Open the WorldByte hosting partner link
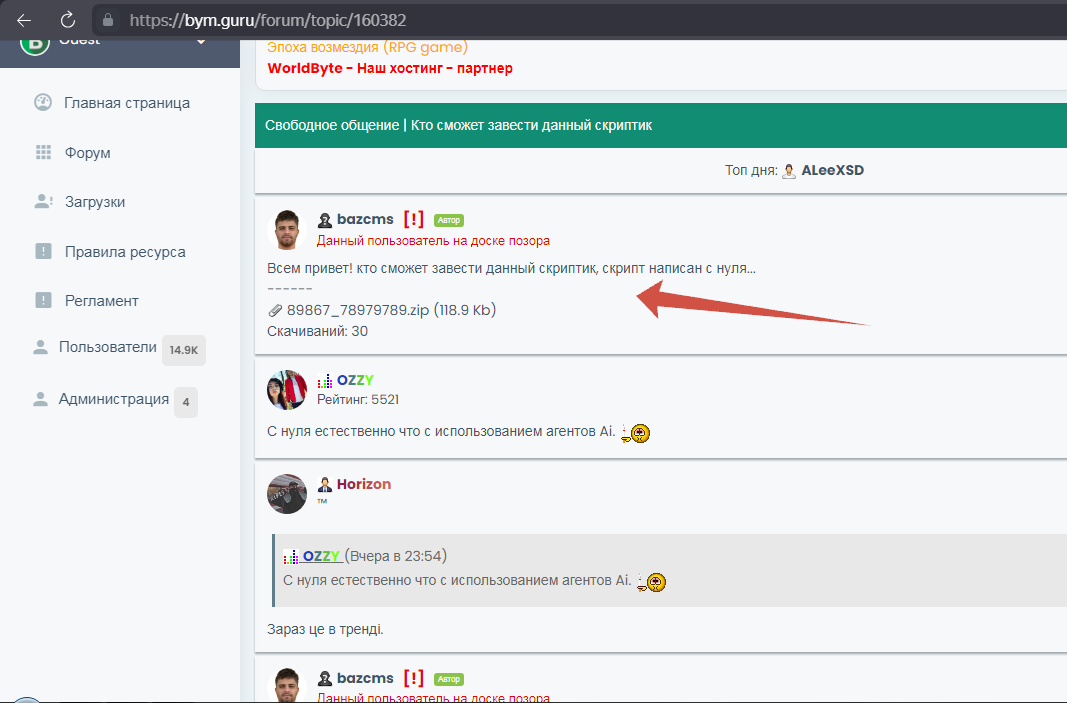Viewport: 1067px width, 703px height. [390, 69]
